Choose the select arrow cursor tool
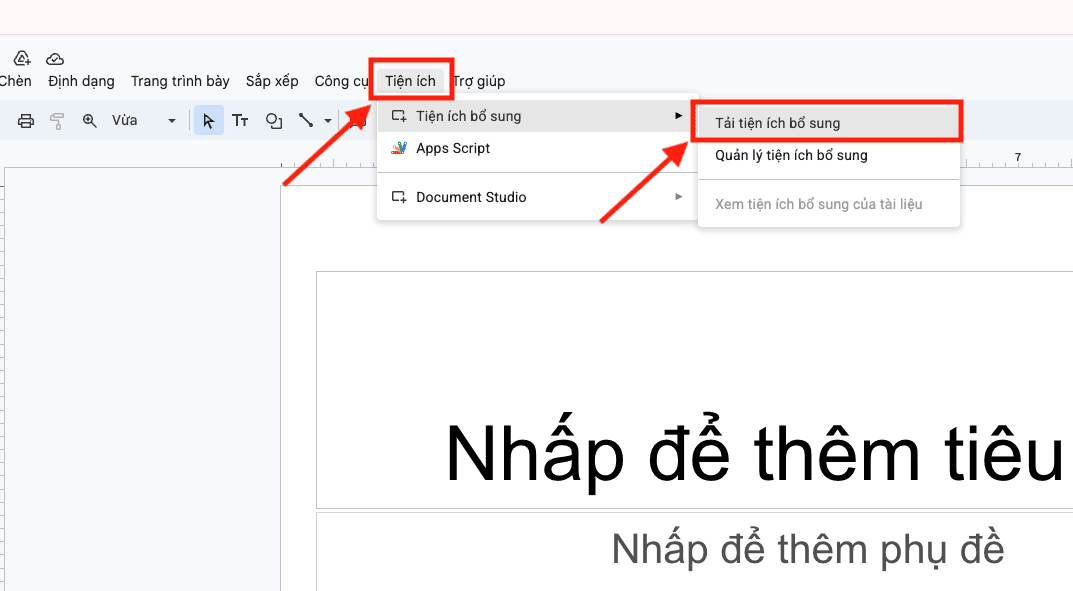This screenshot has height=591, width=1073. coord(209,120)
